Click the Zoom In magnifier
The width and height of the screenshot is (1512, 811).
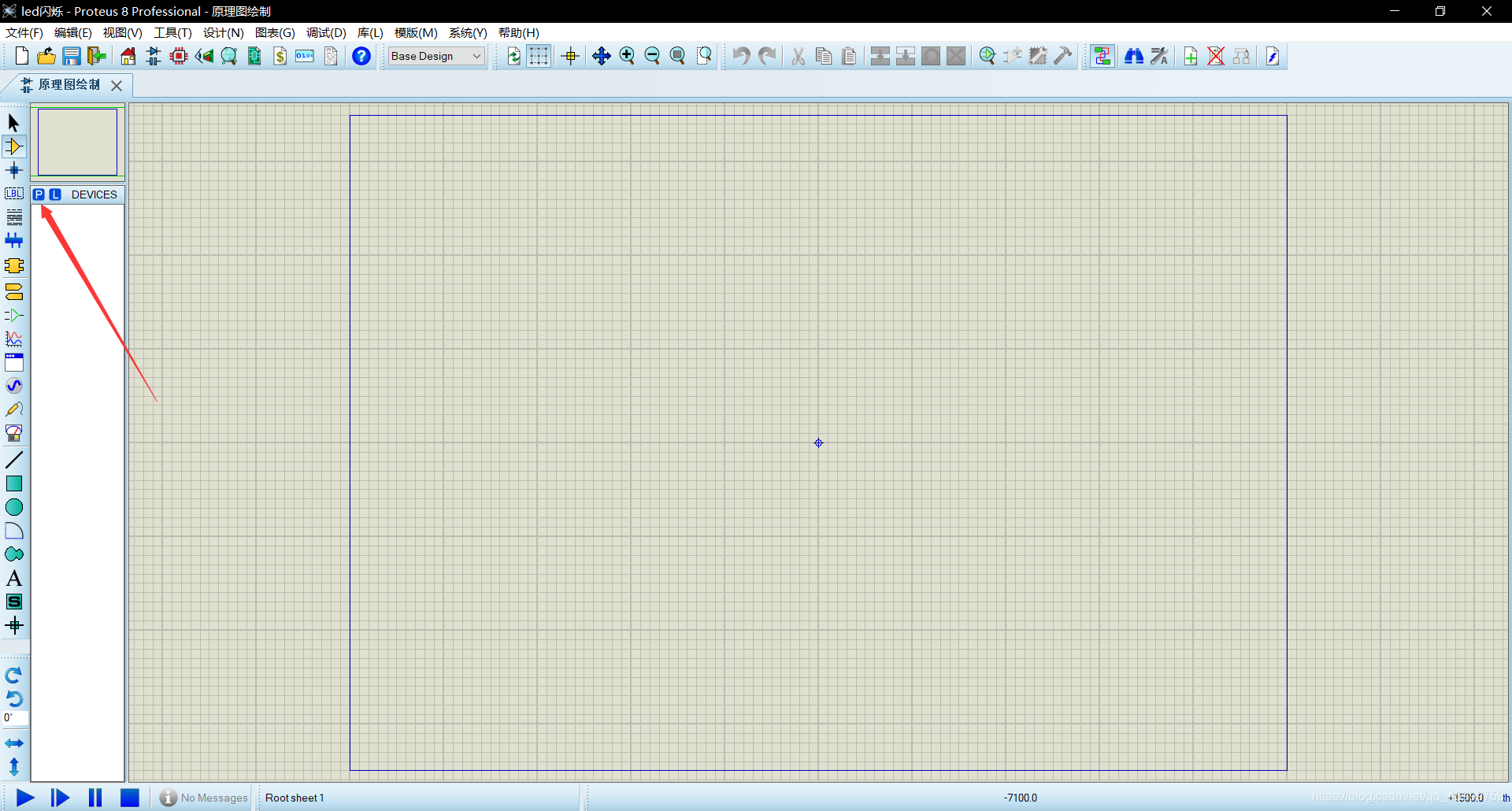click(627, 56)
